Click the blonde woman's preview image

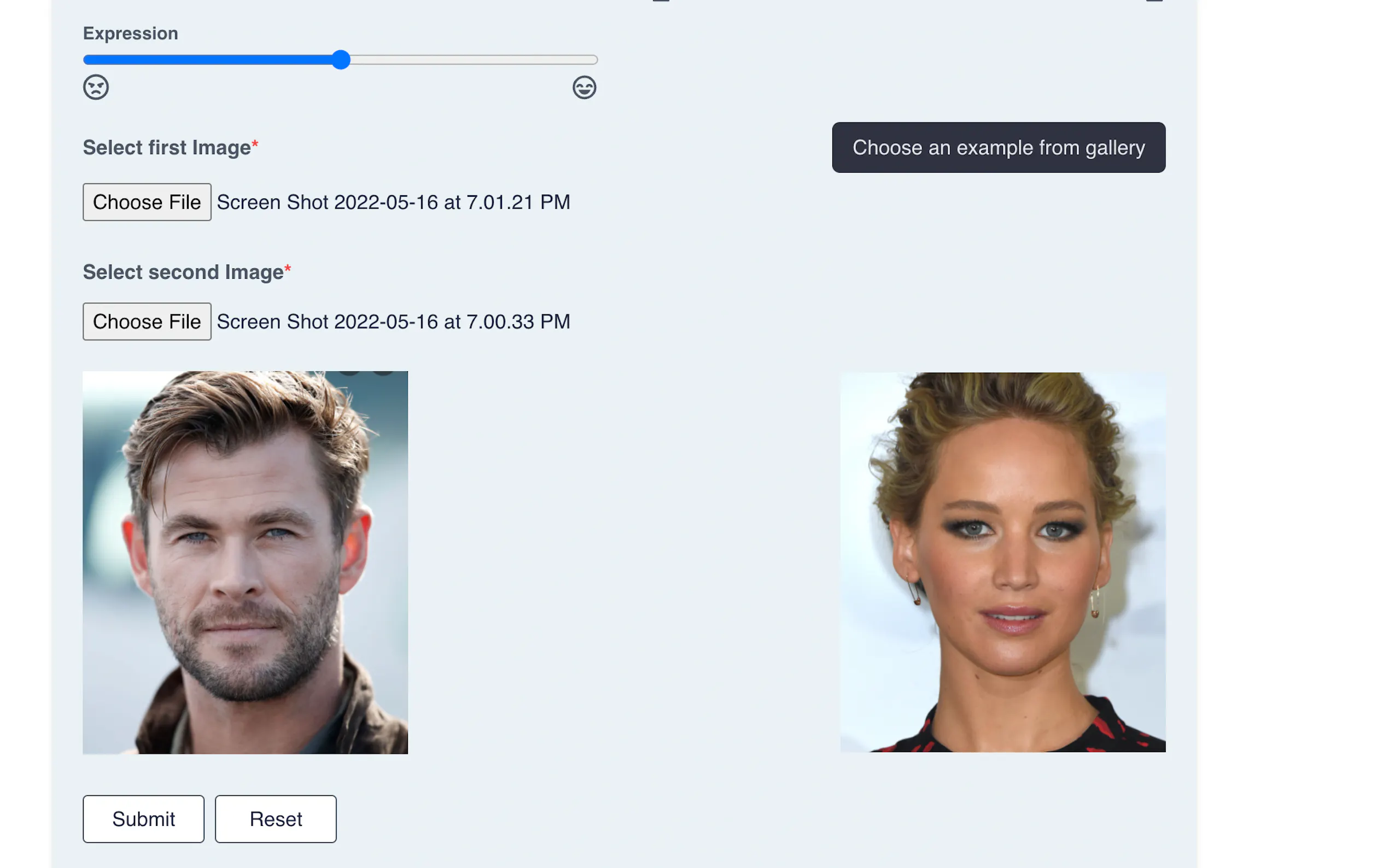[x=1002, y=562]
